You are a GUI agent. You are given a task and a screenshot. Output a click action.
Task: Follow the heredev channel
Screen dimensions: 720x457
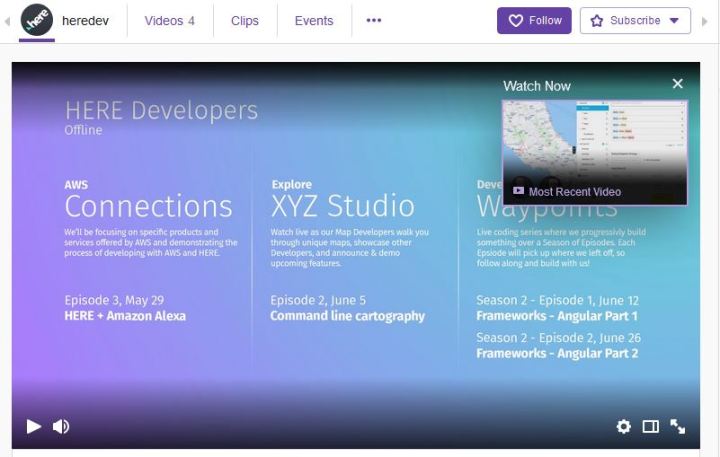tap(534, 21)
